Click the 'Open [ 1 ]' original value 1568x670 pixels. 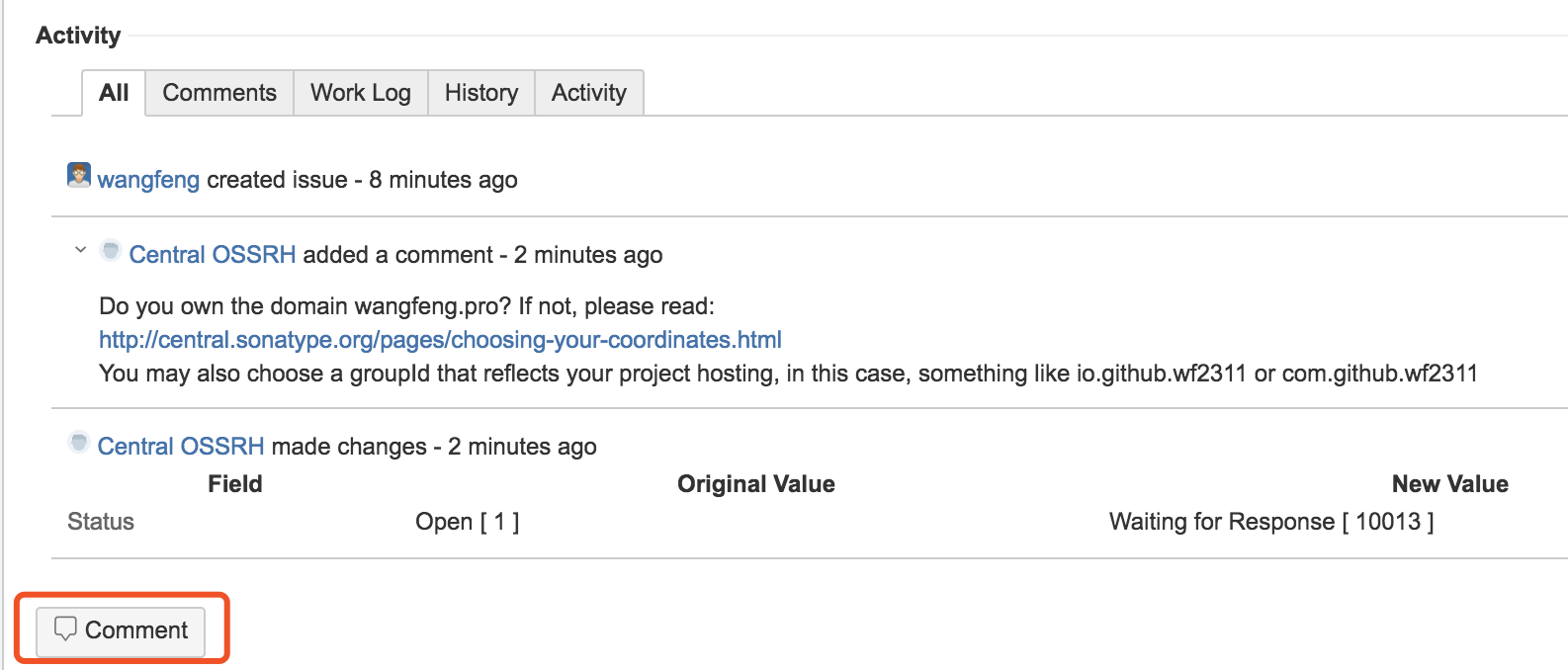[468, 522]
